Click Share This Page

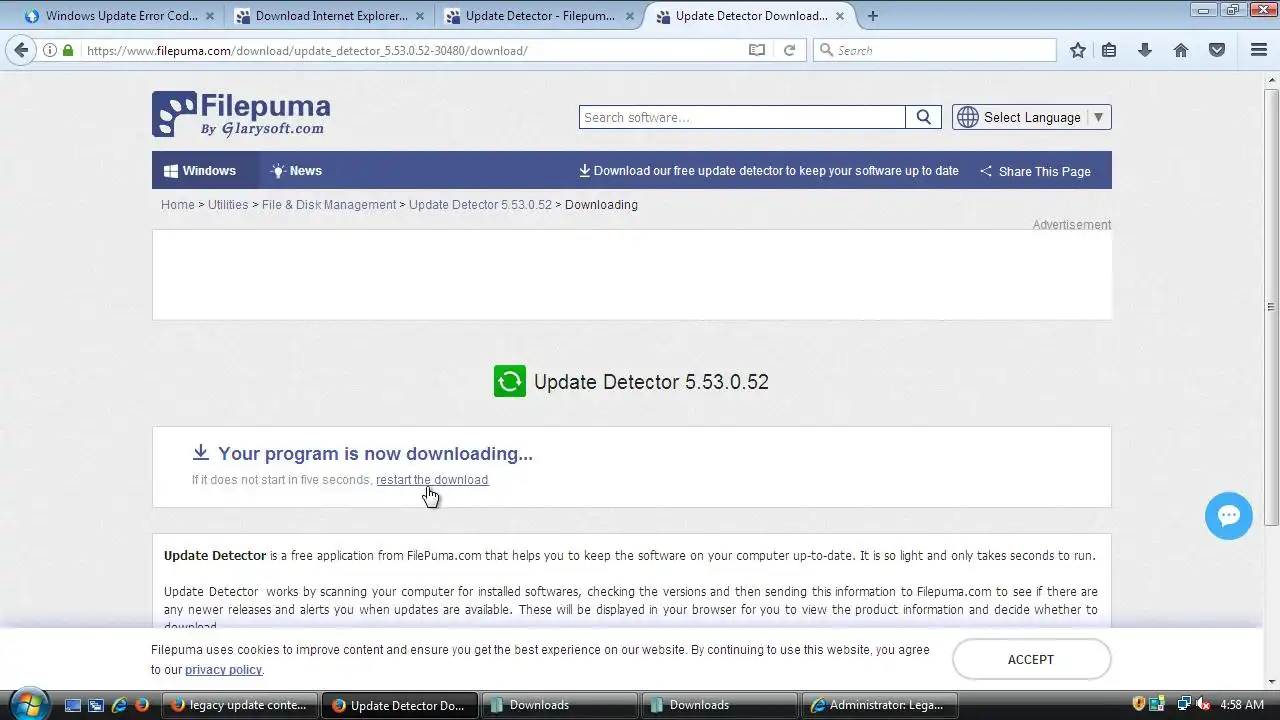(x=1035, y=171)
